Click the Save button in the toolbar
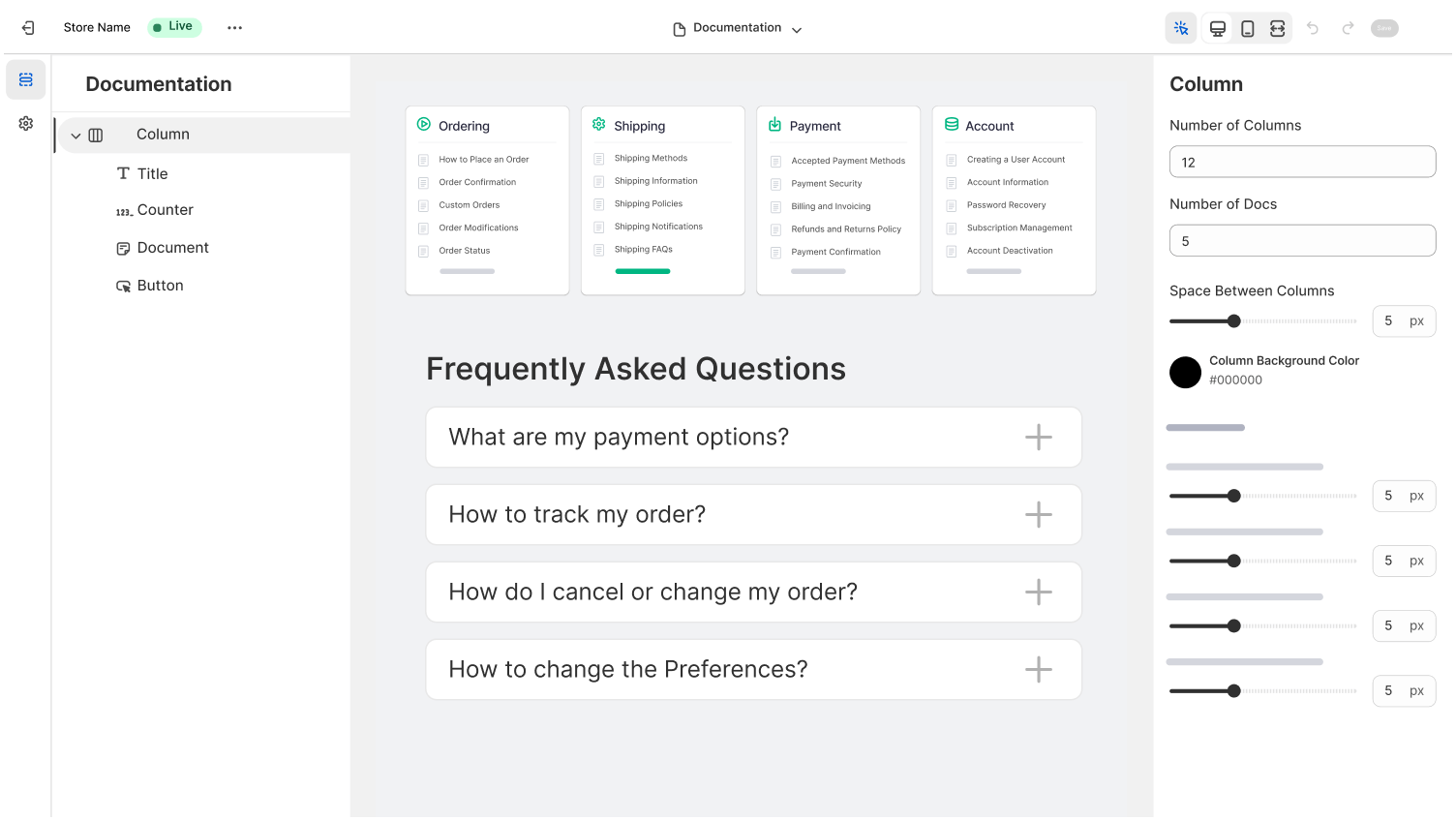 [x=1384, y=28]
